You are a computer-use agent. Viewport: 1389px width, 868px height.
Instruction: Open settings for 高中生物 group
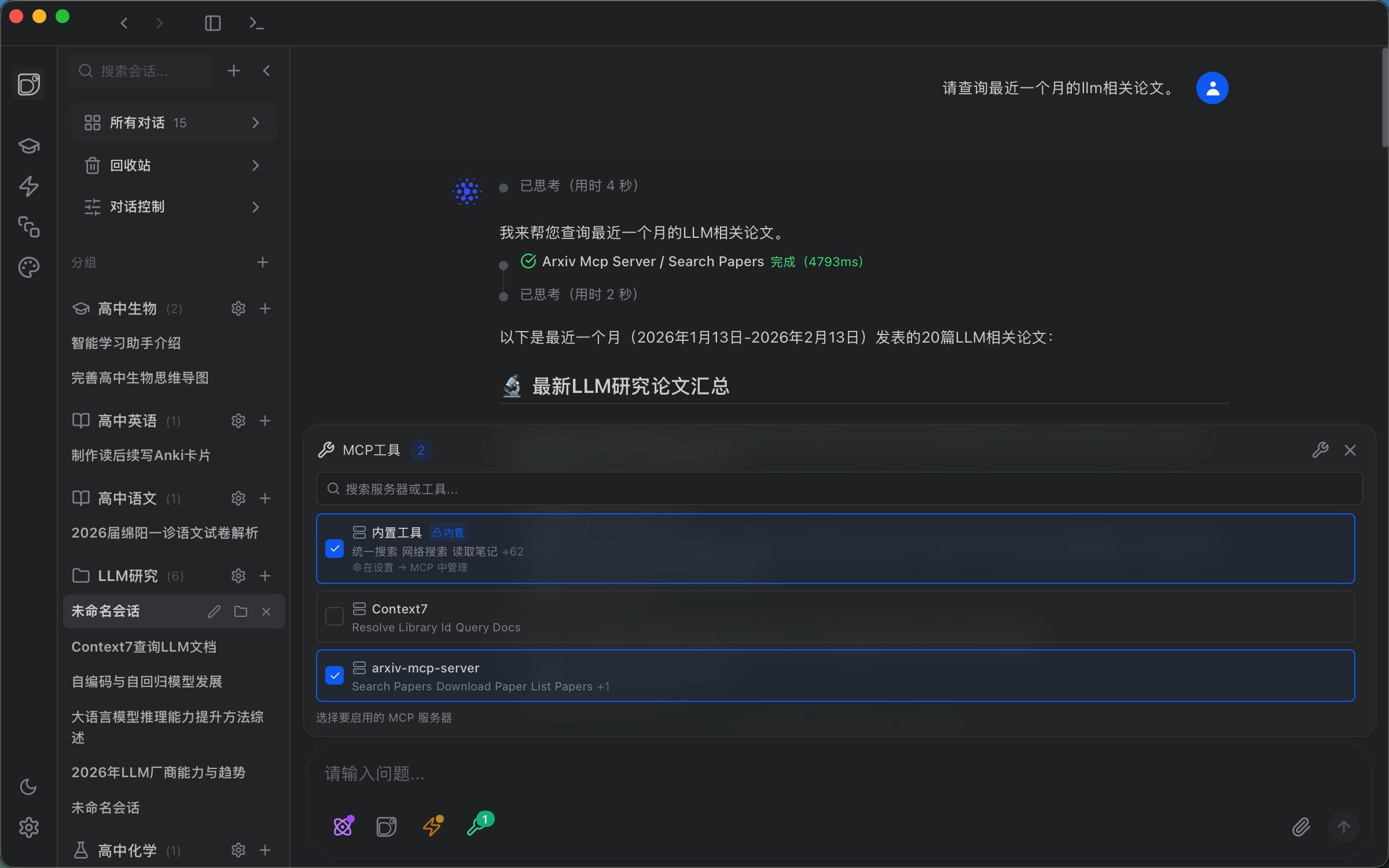point(238,308)
